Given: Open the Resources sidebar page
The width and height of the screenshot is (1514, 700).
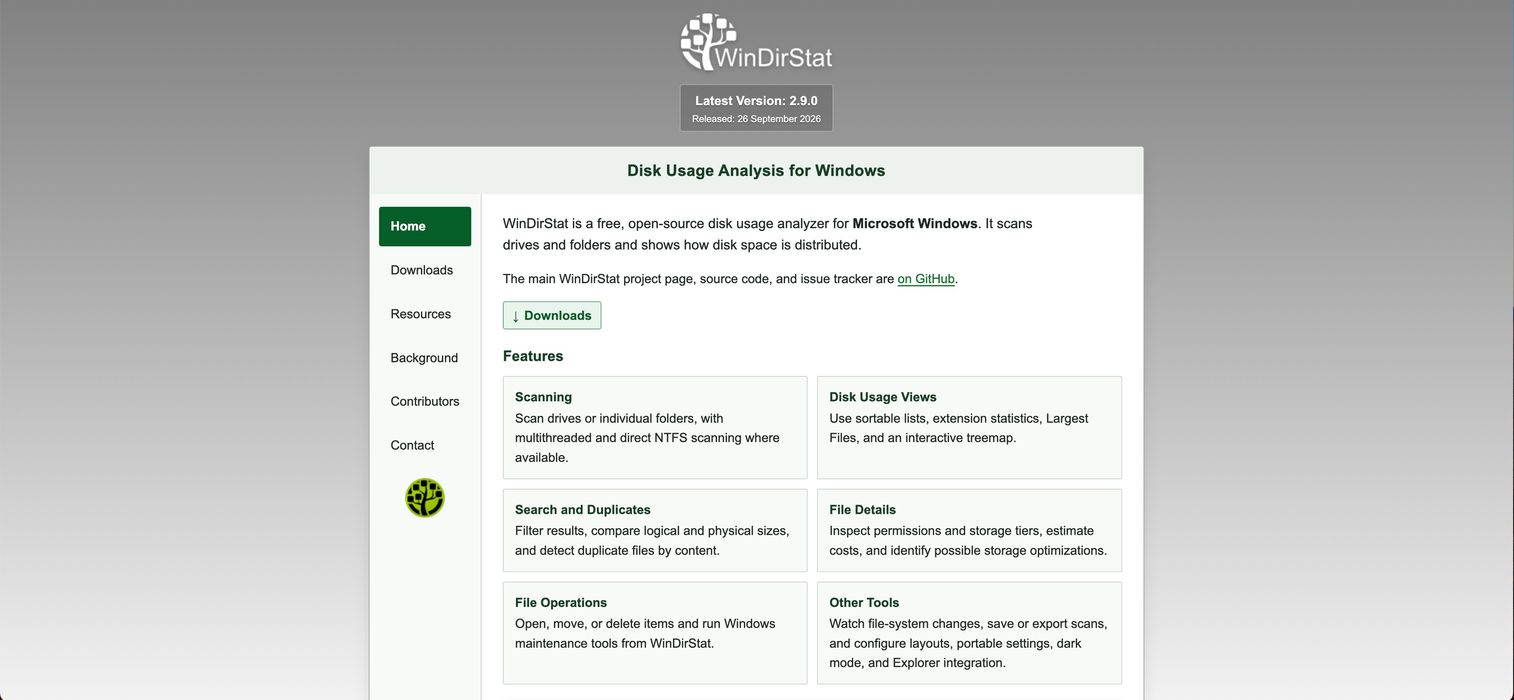Looking at the screenshot, I should click(425, 314).
